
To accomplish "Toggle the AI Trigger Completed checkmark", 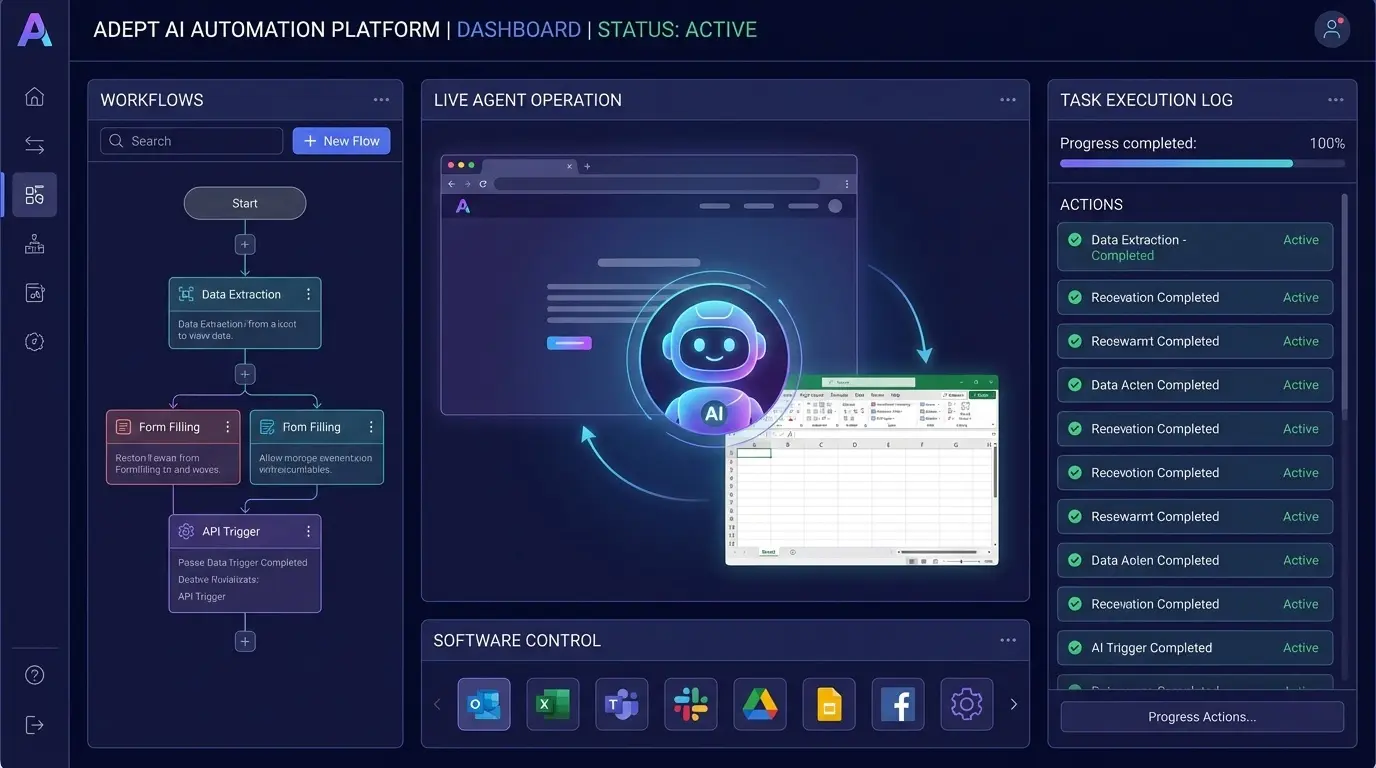I will (x=1075, y=648).
